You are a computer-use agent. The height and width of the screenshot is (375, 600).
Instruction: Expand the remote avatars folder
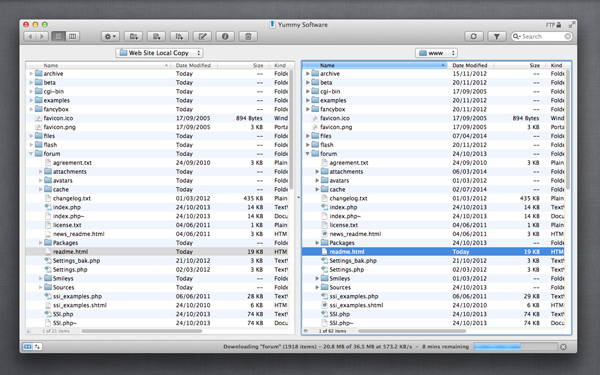(x=317, y=180)
